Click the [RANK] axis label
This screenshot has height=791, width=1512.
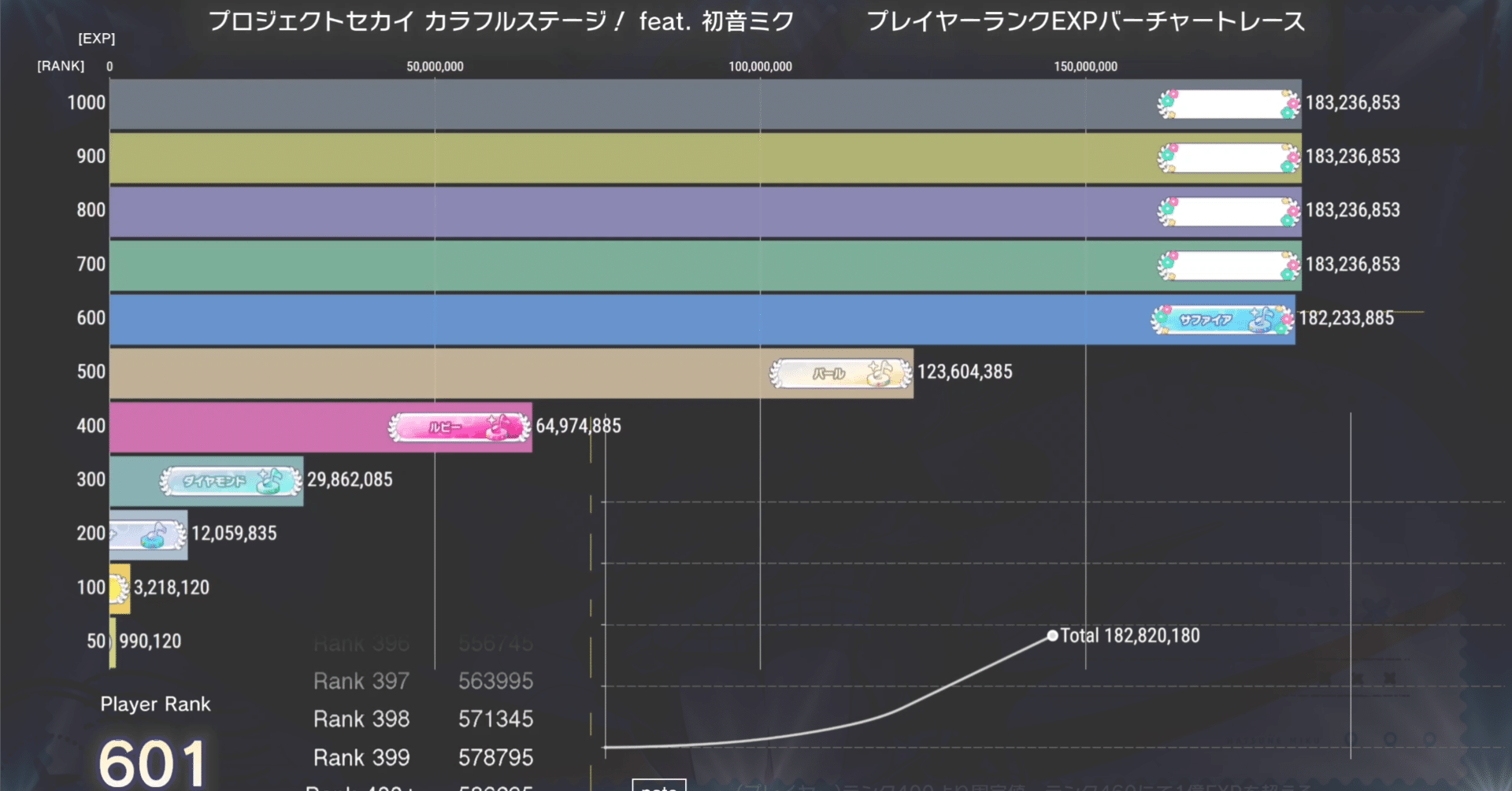[62, 65]
